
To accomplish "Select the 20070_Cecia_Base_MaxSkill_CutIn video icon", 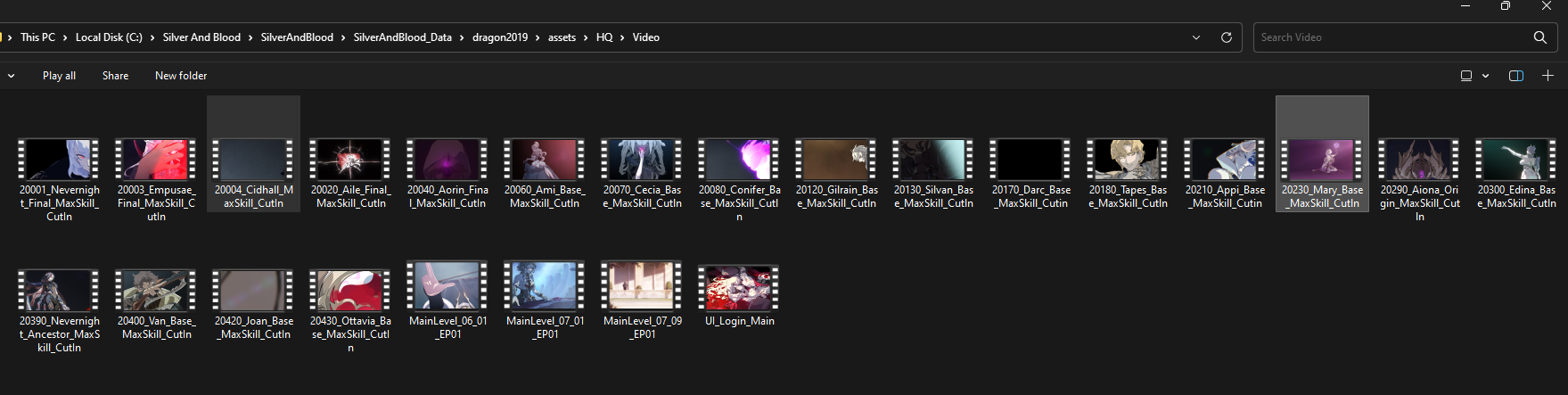I will 642,160.
